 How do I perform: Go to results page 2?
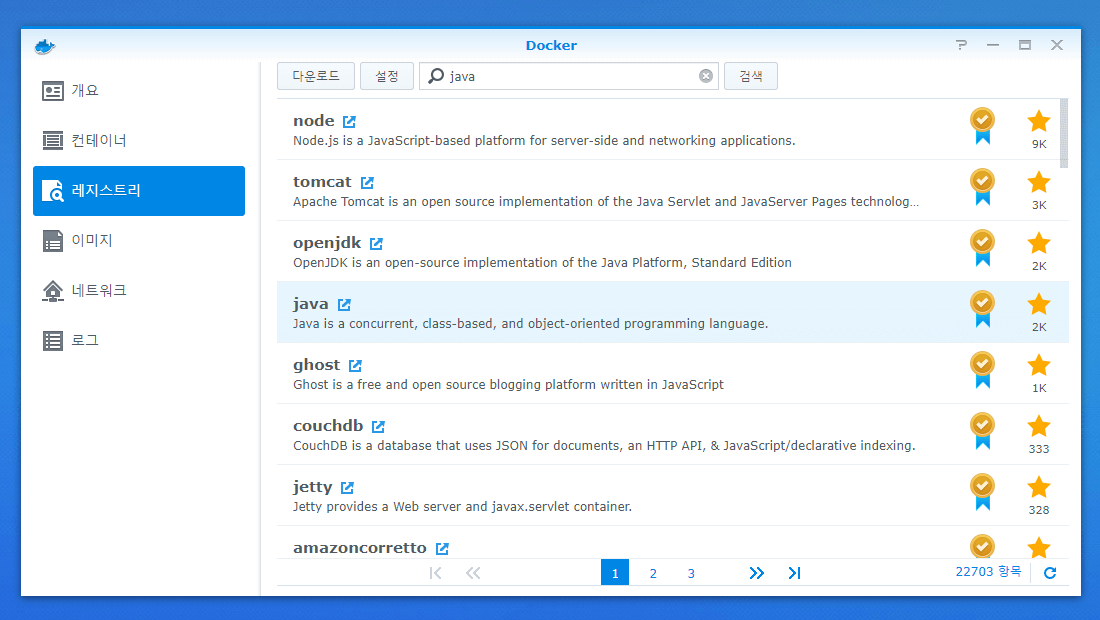tap(653, 573)
